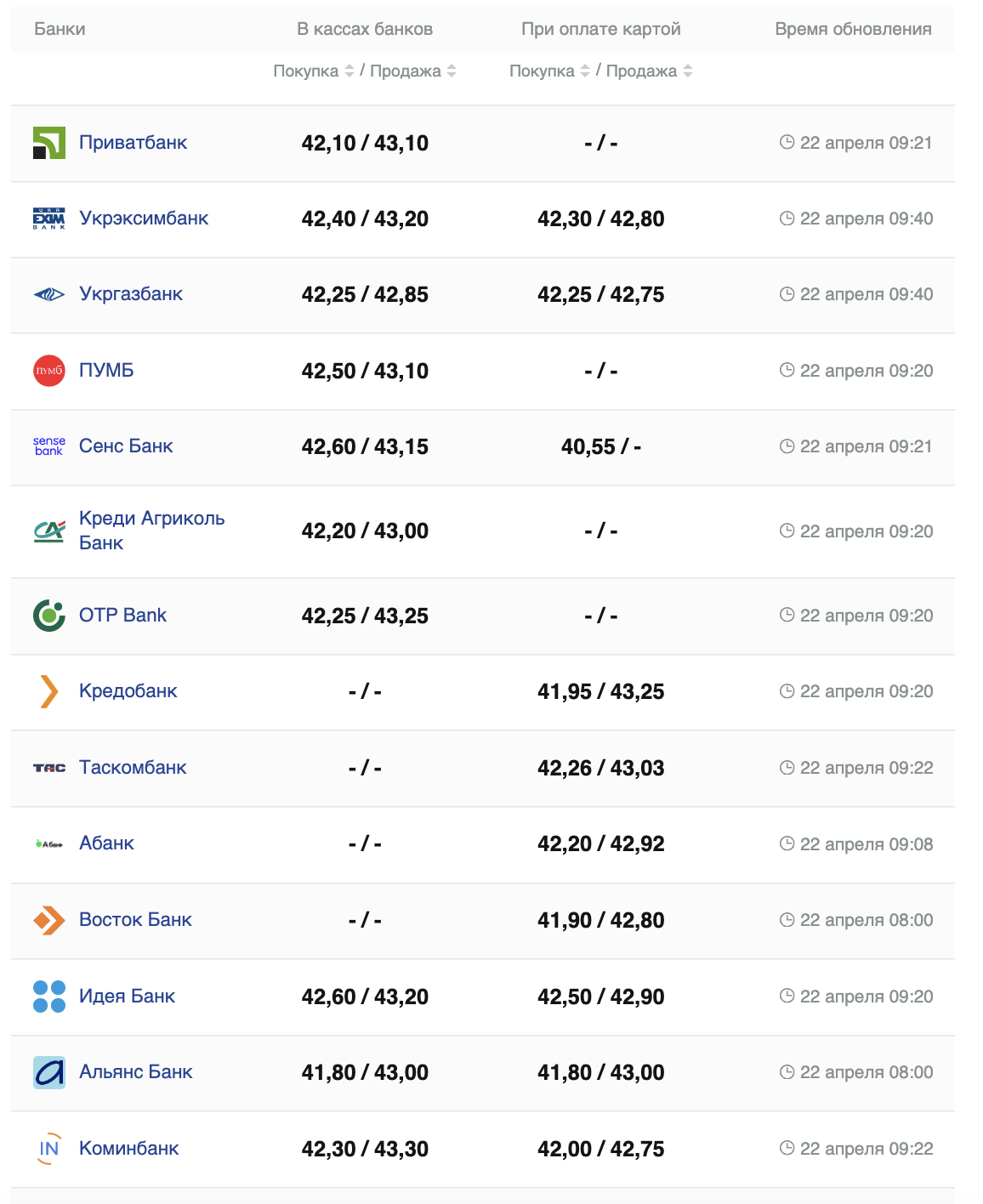Screen dimensions: 983x1204
Task: Click the red ПУМБ logo
Action: pyautogui.click(x=48, y=371)
